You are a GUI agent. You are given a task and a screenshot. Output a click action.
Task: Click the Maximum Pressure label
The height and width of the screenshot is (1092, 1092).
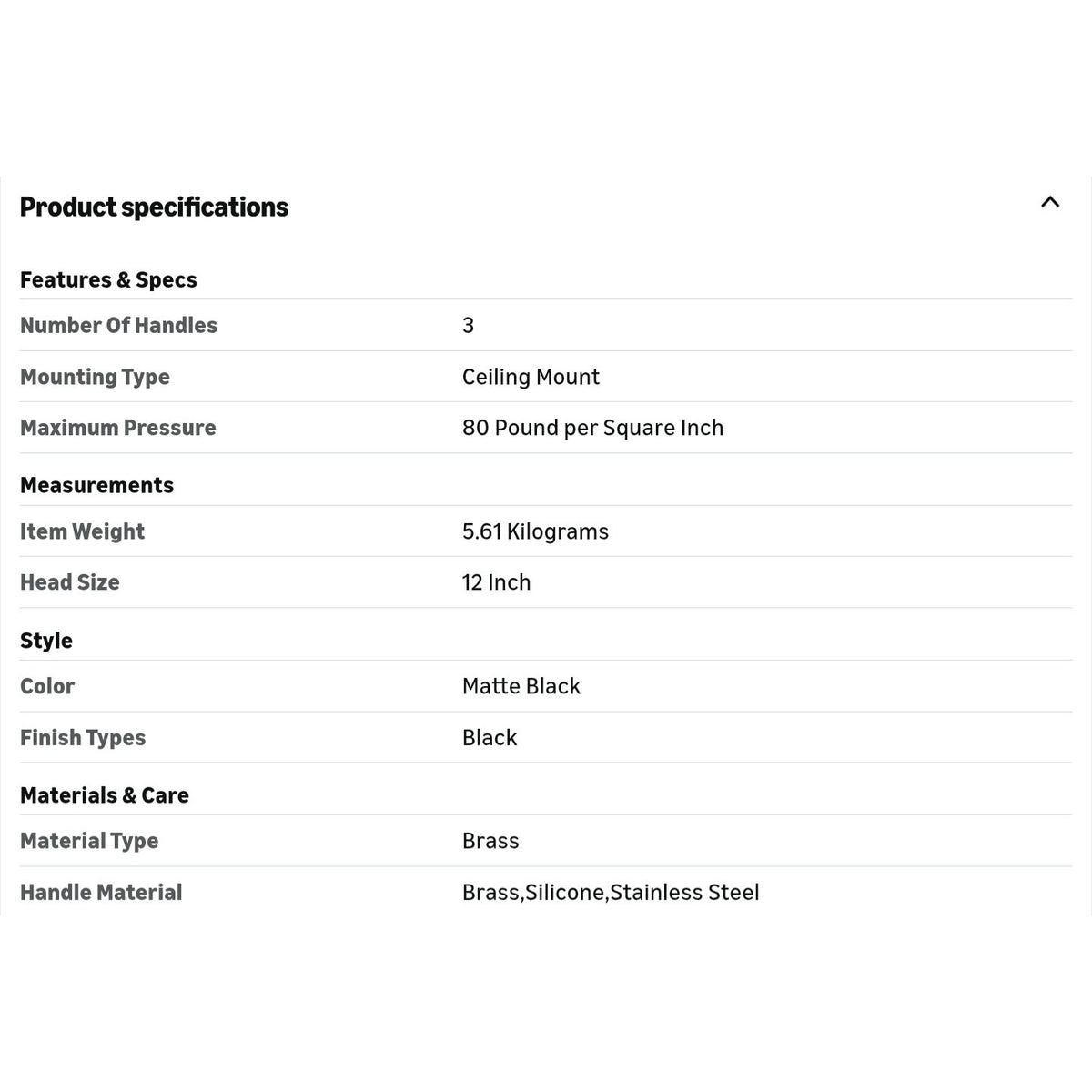(117, 428)
